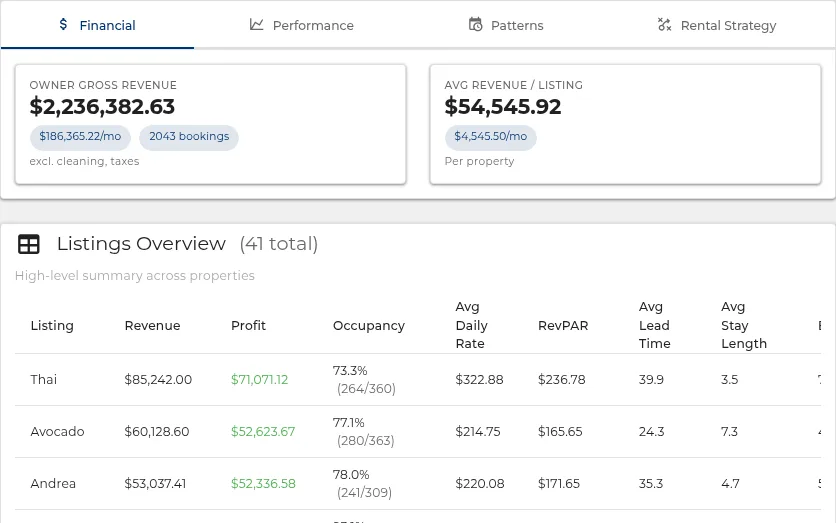Viewport: 836px width, 523px height.
Task: Click Andrea daily rate $220.08
Action: coord(480,484)
